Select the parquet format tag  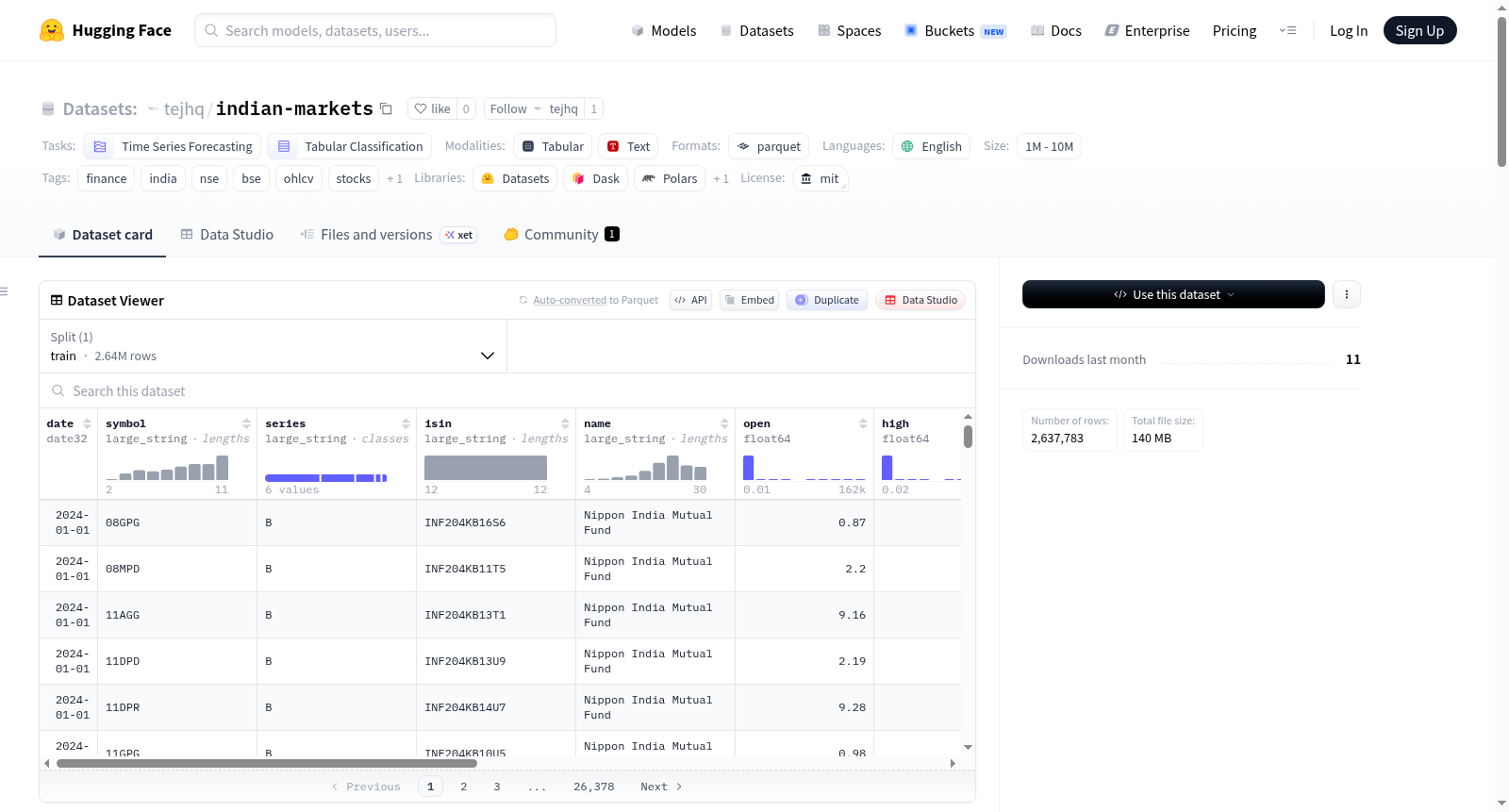(x=769, y=146)
